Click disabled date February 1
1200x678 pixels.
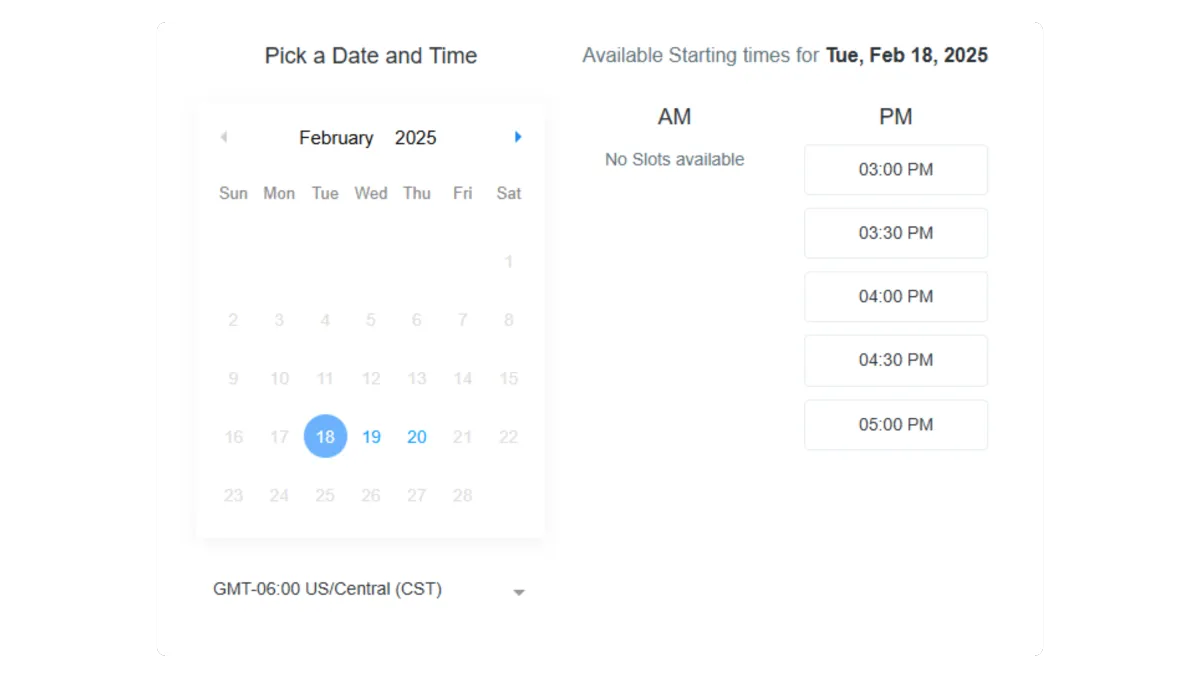[x=508, y=262]
